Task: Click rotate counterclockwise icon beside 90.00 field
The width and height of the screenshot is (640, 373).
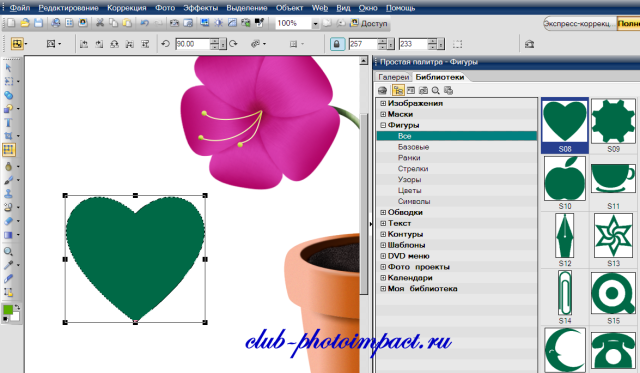Action: (x=165, y=44)
